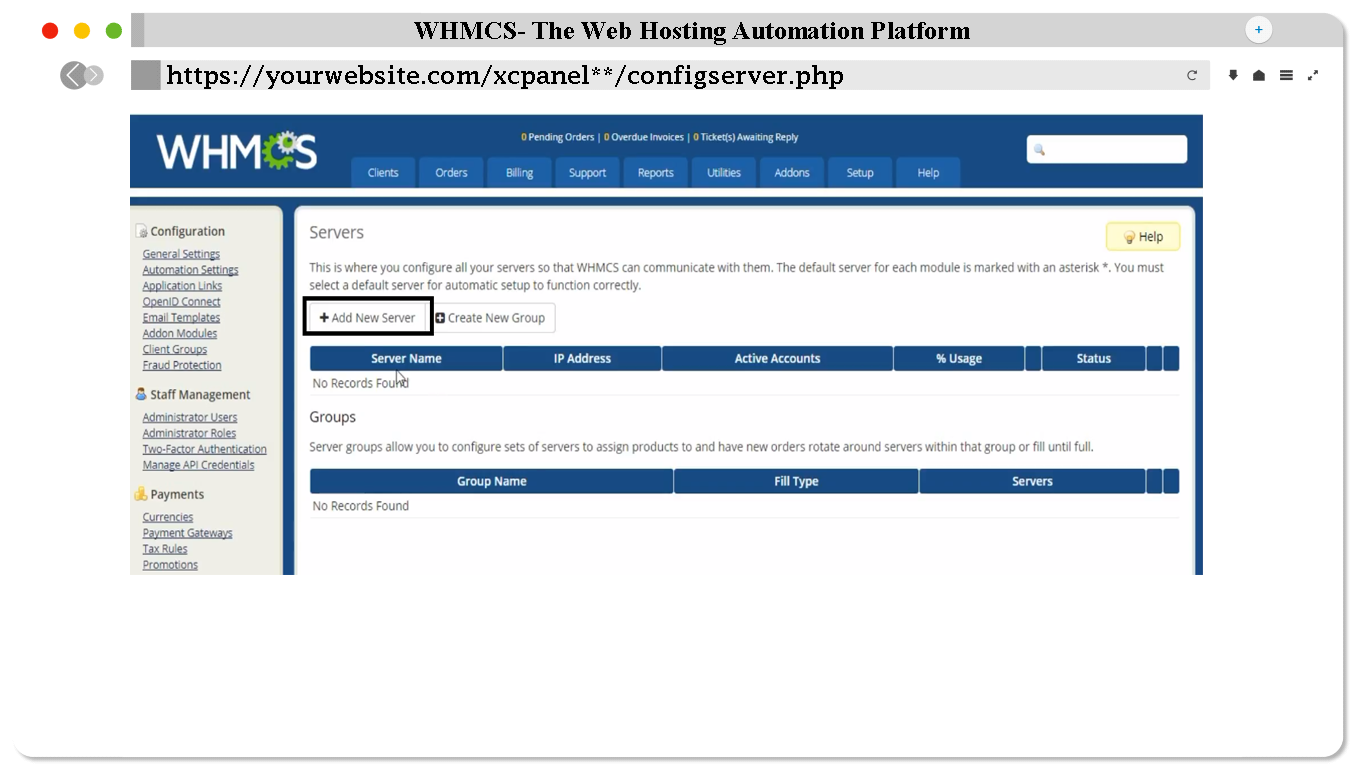The image size is (1362, 769).
Task: Click the Create New Group button
Action: (x=491, y=318)
